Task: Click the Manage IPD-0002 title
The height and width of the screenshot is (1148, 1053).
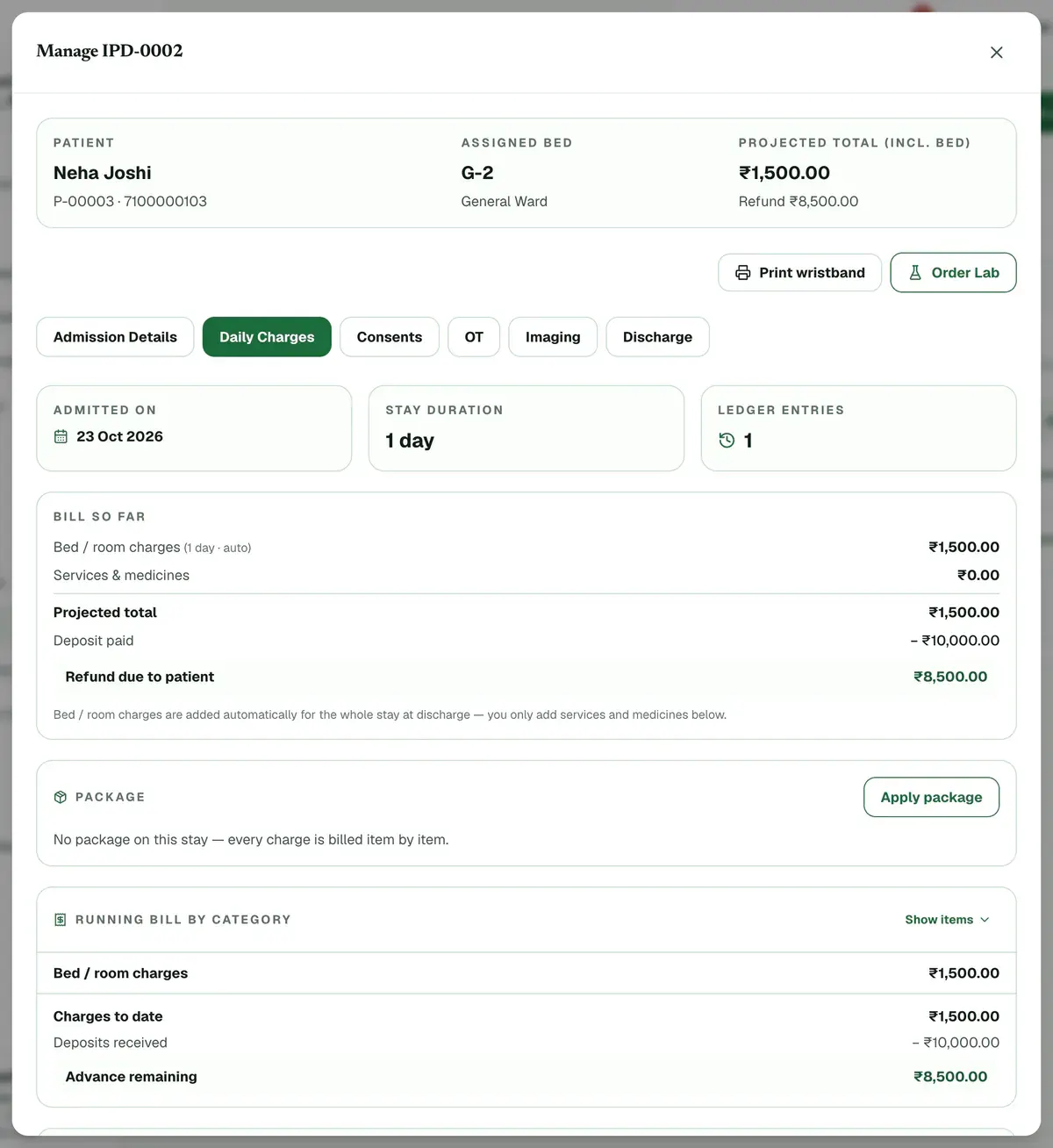Action: (110, 51)
